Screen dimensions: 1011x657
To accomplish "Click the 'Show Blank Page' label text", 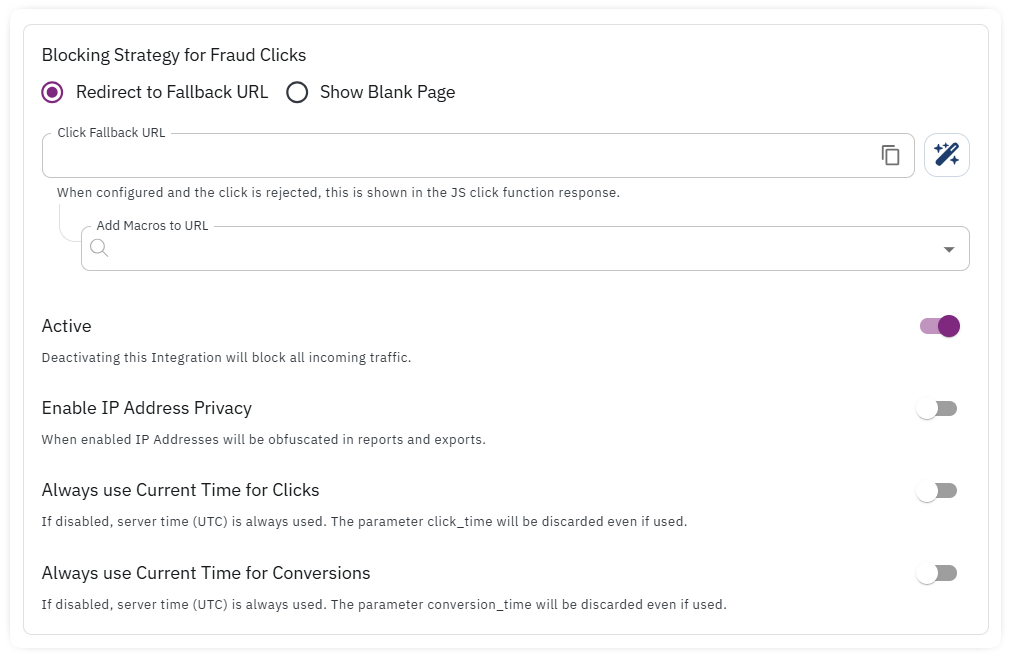I will coord(387,92).
